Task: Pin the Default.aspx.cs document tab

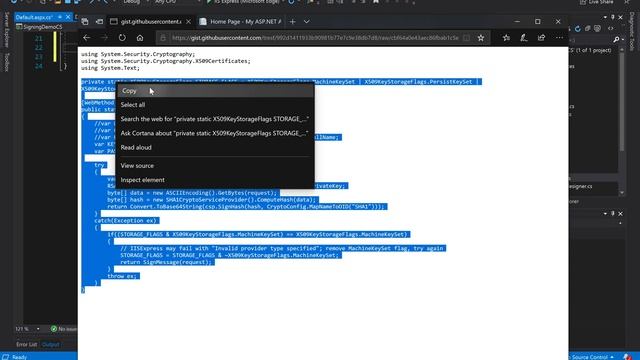Action: pos(60,17)
